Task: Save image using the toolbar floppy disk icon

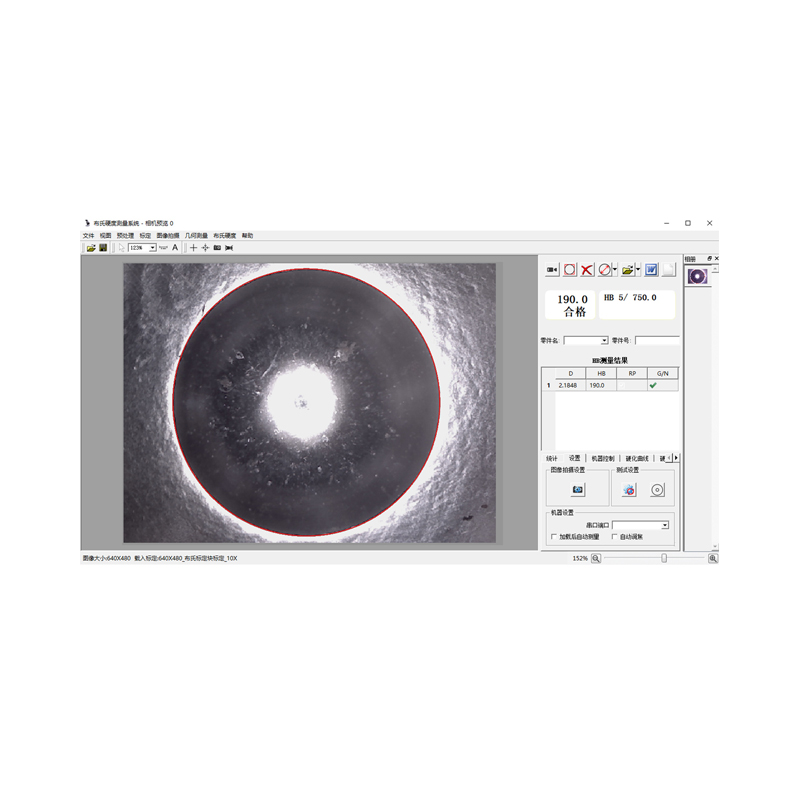Action: click(103, 248)
